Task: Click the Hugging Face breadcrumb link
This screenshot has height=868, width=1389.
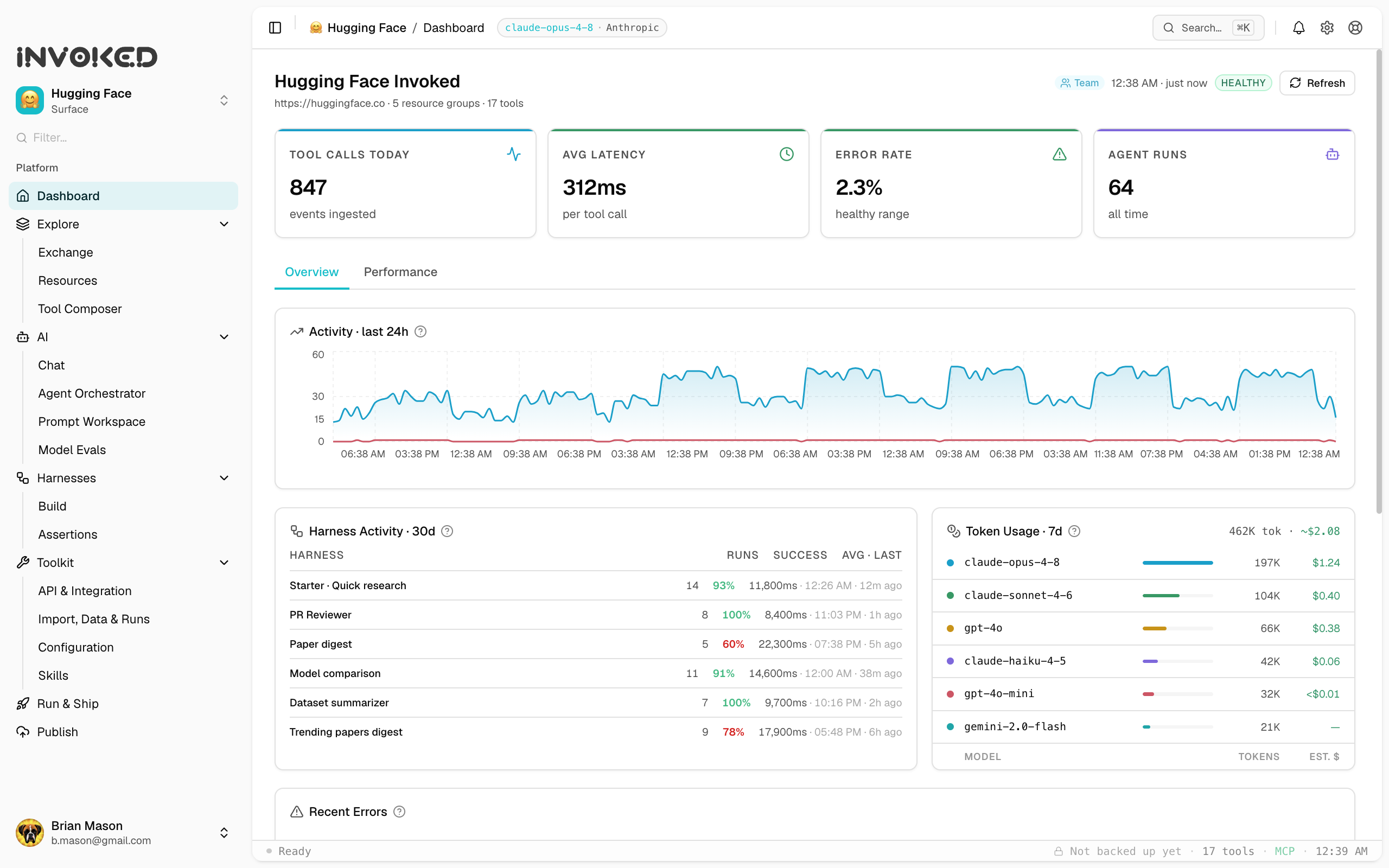Action: (x=366, y=28)
